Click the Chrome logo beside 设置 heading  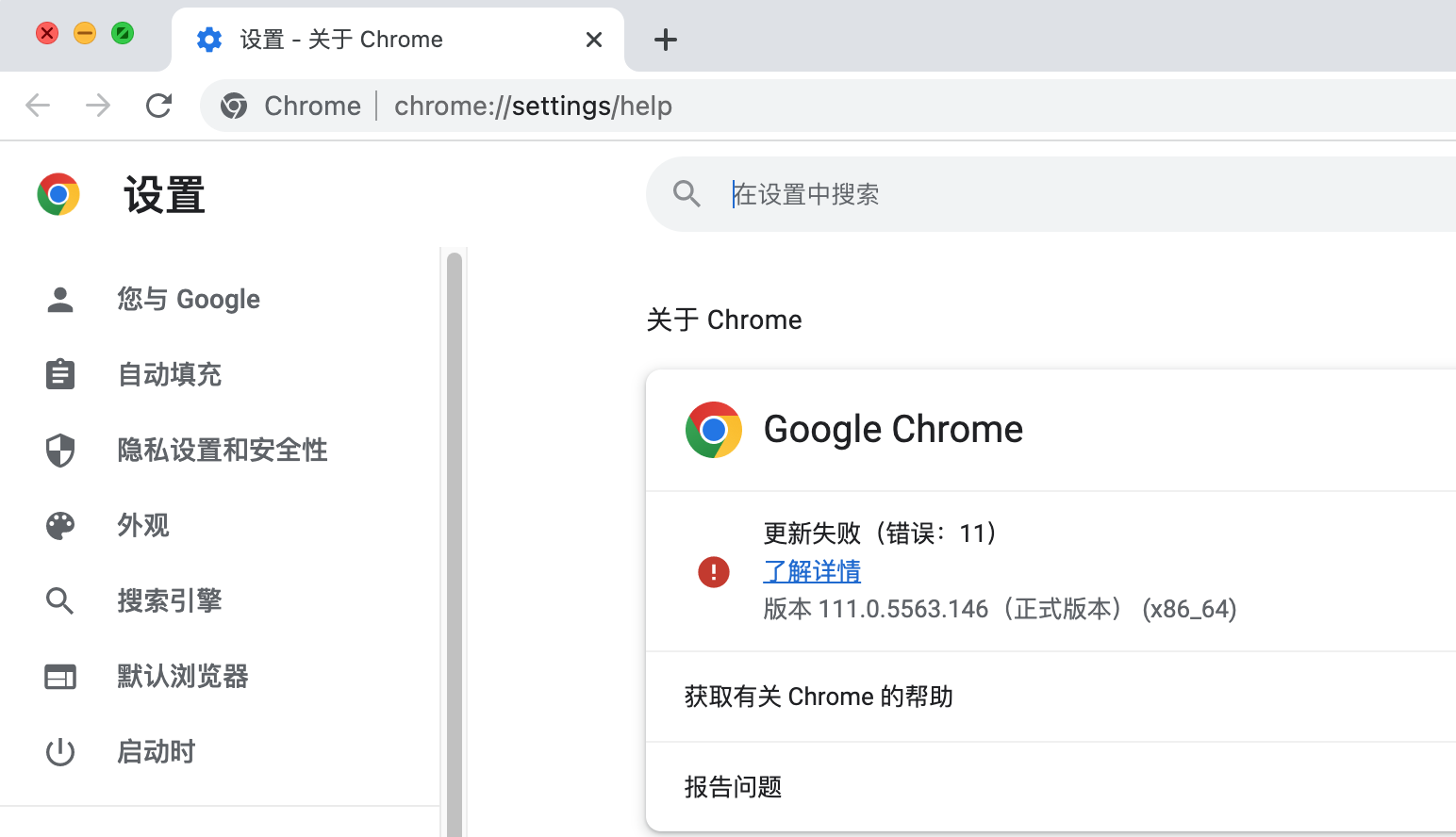pyautogui.click(x=58, y=194)
